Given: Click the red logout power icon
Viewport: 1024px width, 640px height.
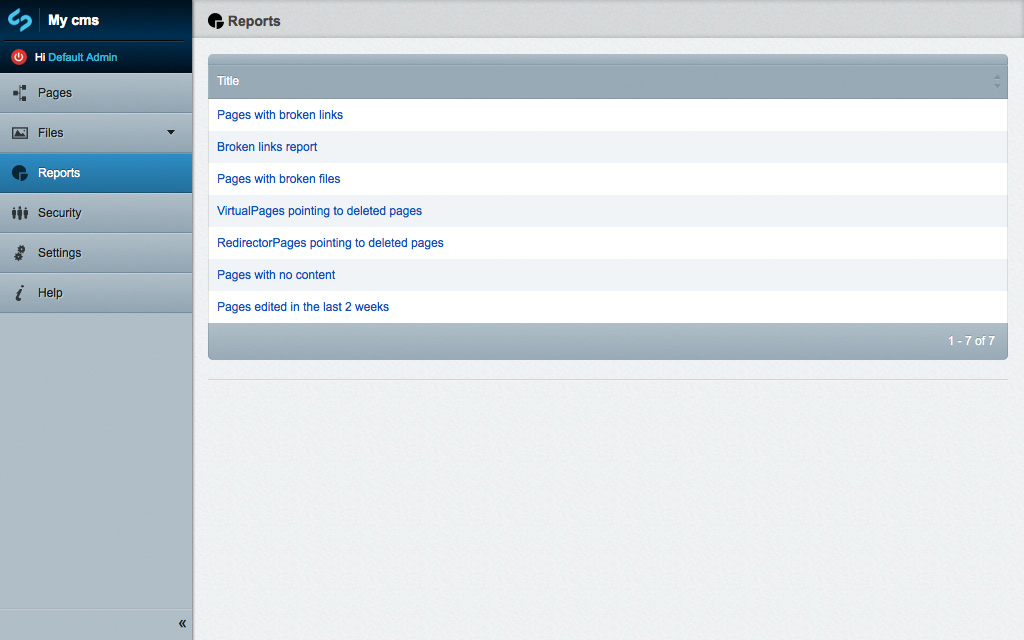Looking at the screenshot, I should click(x=18, y=57).
